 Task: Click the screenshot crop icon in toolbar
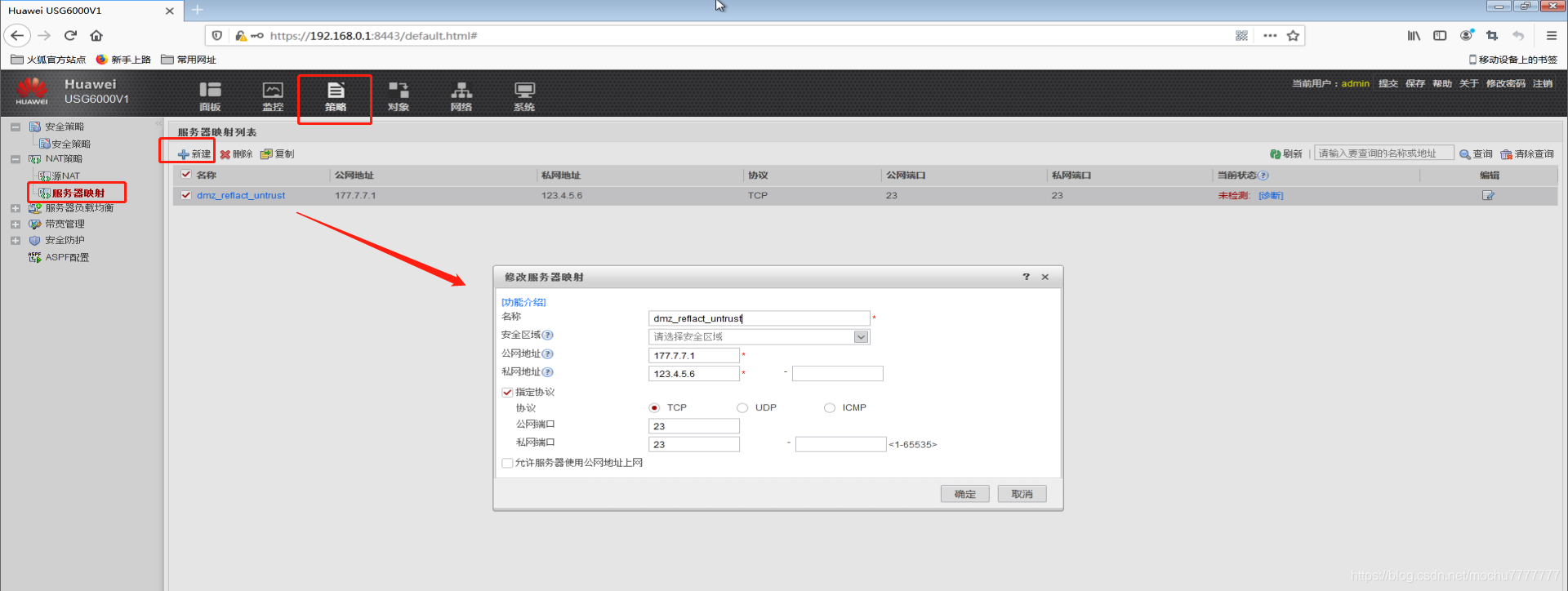tap(1492, 35)
